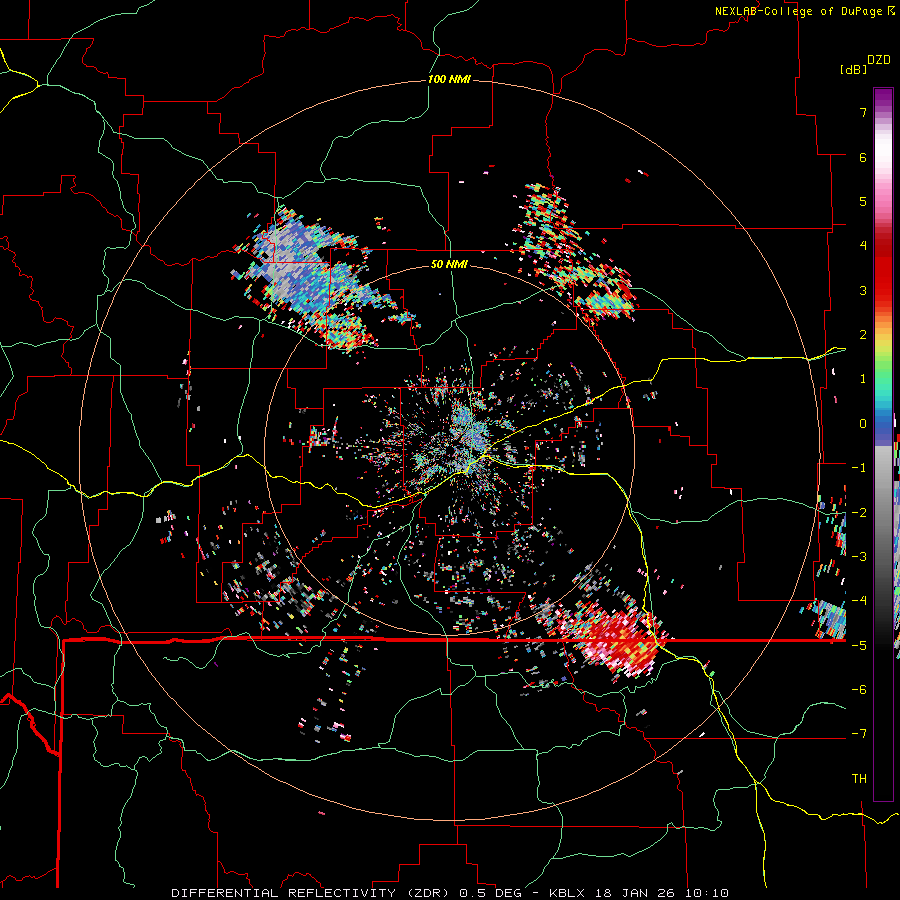The height and width of the screenshot is (900, 900).
Task: Click the DZD product label
Action: [x=879, y=60]
